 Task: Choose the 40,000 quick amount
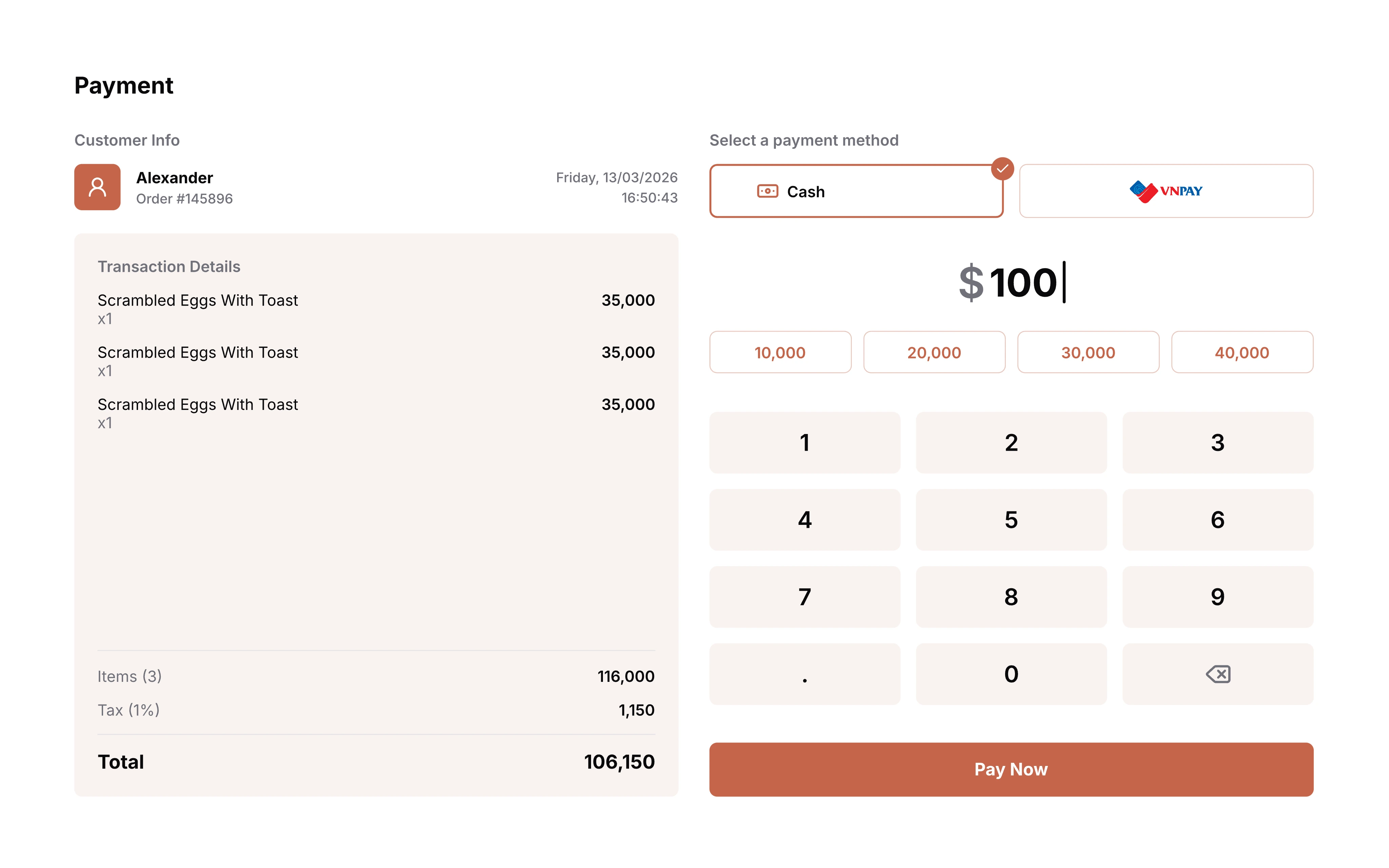click(x=1242, y=352)
